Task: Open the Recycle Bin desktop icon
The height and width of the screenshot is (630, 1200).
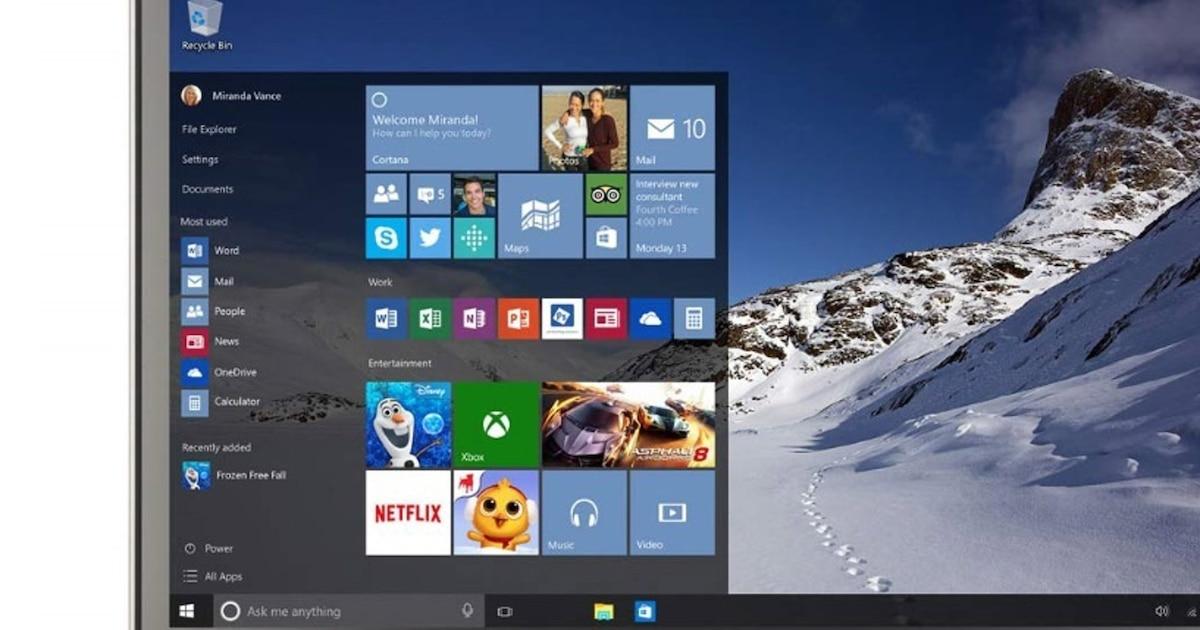Action: [x=205, y=27]
